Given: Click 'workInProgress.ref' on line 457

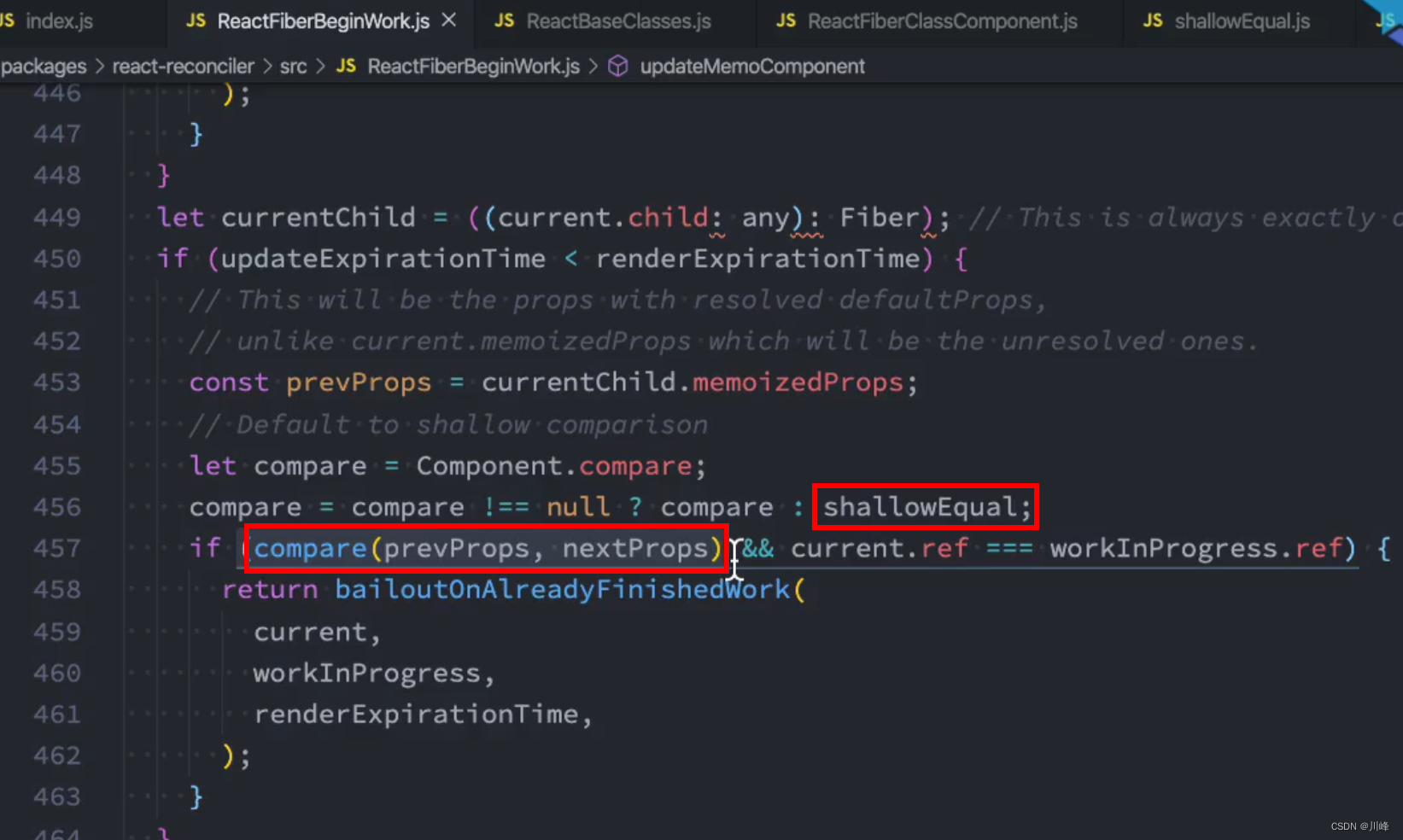Looking at the screenshot, I should coord(1196,548).
